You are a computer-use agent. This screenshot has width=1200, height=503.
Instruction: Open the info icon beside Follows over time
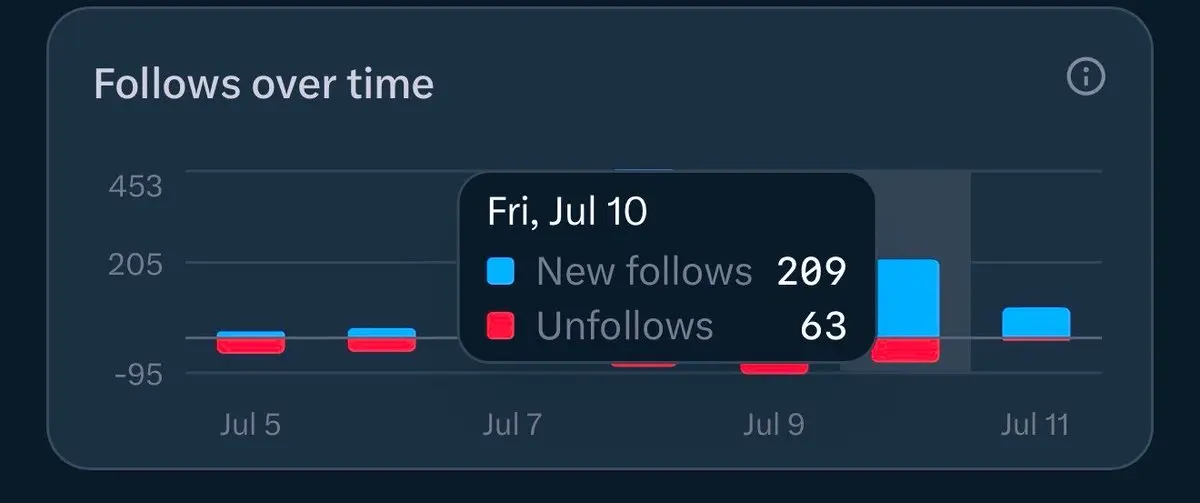[x=1086, y=77]
